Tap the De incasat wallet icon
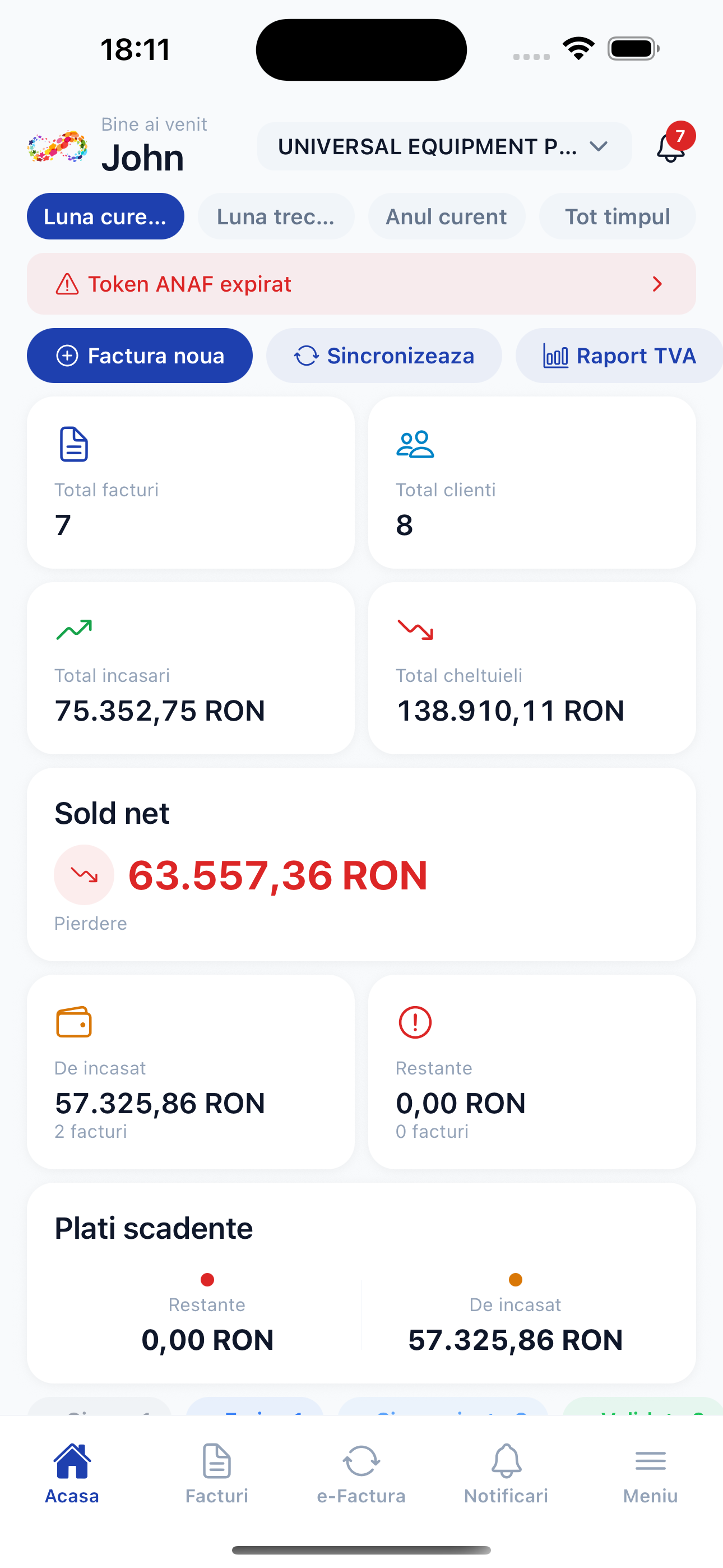This screenshot has width=723, height=1568. click(73, 1022)
